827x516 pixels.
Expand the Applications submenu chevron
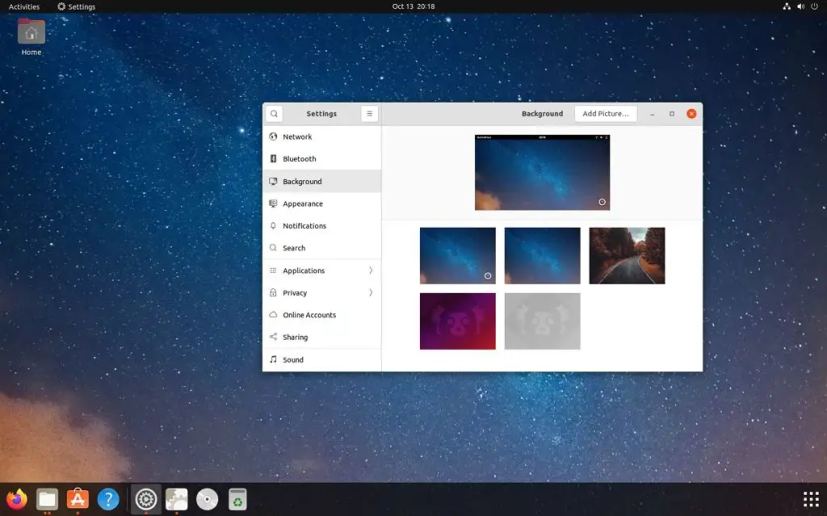coord(371,271)
